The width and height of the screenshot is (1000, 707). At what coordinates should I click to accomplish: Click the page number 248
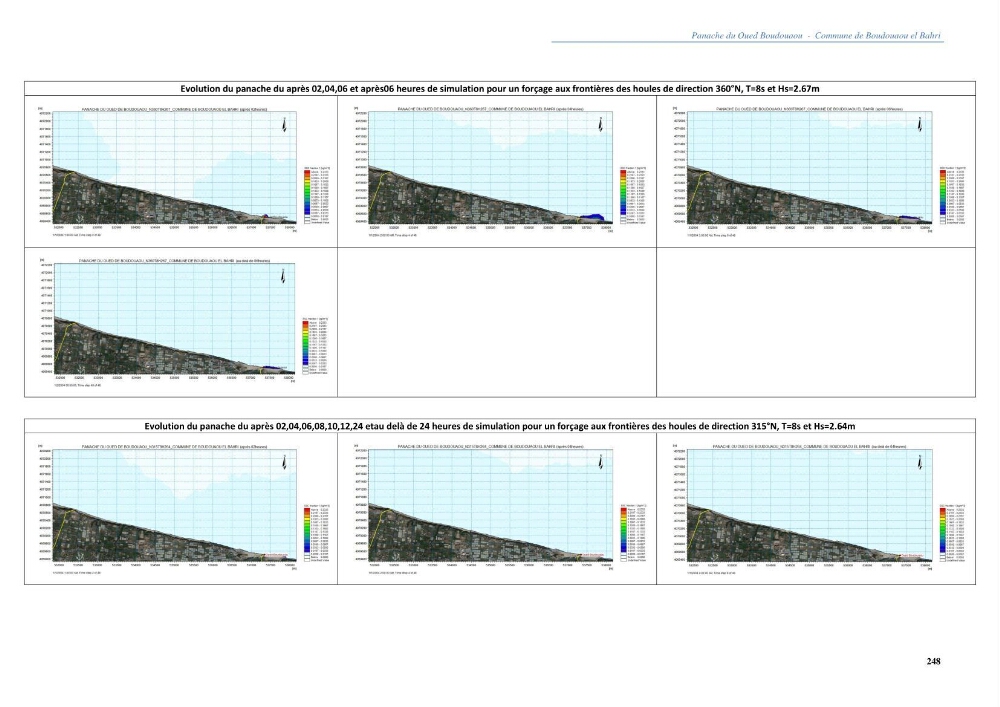[x=933, y=661]
